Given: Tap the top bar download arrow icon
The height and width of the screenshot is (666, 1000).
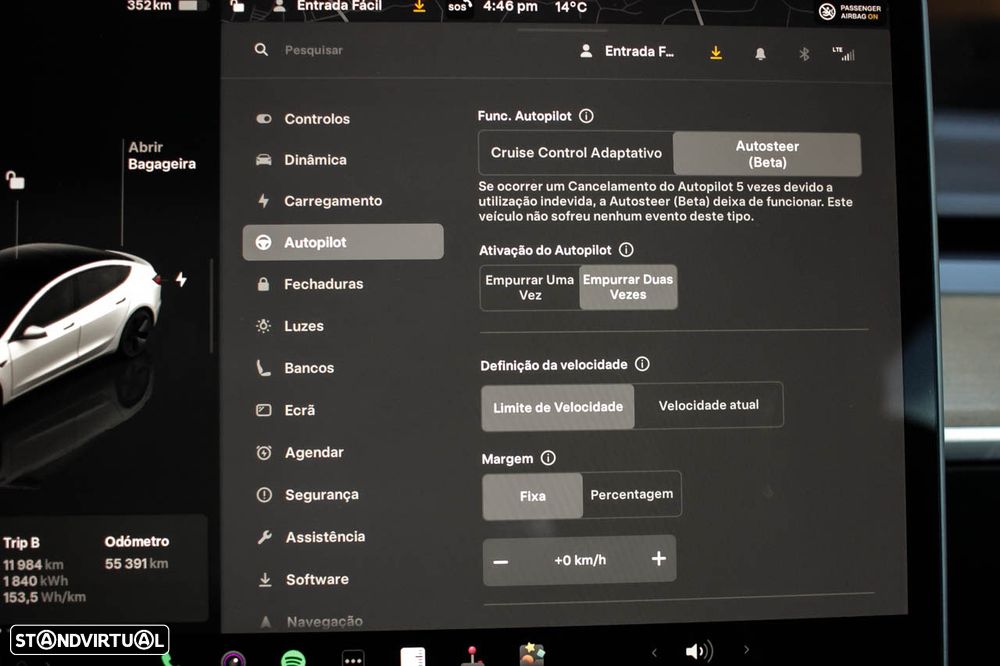Looking at the screenshot, I should point(419,6).
